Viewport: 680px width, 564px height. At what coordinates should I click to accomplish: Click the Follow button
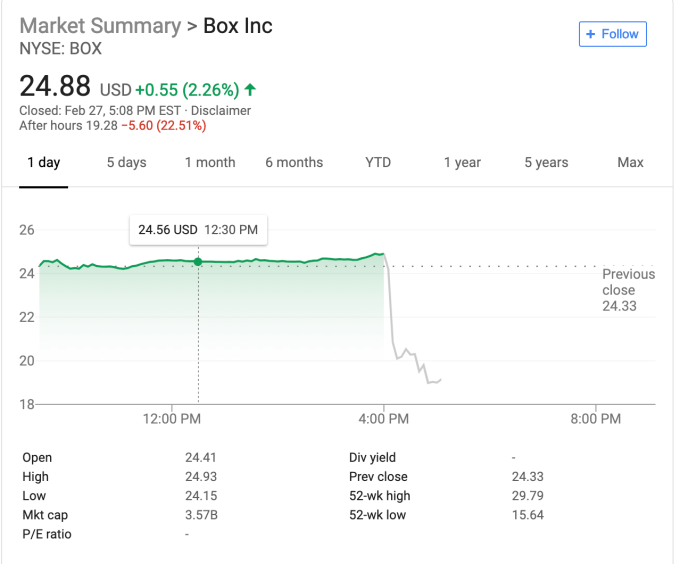point(613,34)
